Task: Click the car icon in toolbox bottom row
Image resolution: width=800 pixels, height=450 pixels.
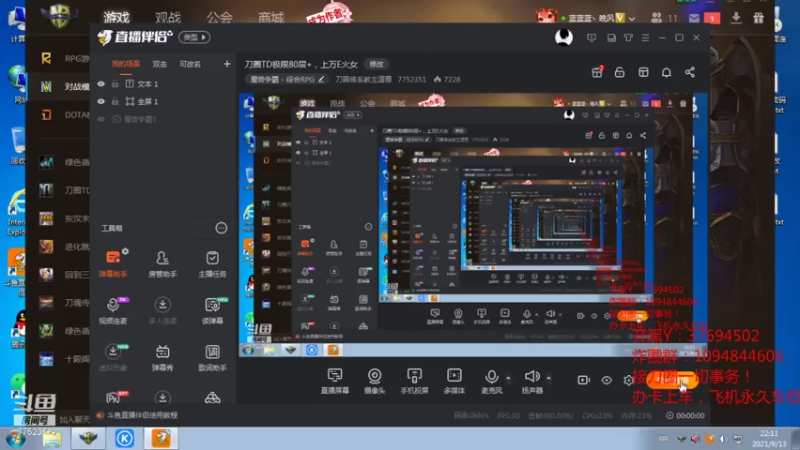Action: [212, 397]
